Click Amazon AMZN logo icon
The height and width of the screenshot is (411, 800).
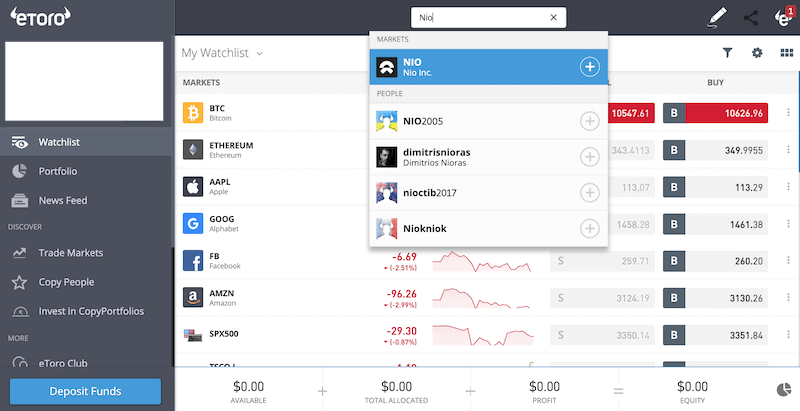193,298
